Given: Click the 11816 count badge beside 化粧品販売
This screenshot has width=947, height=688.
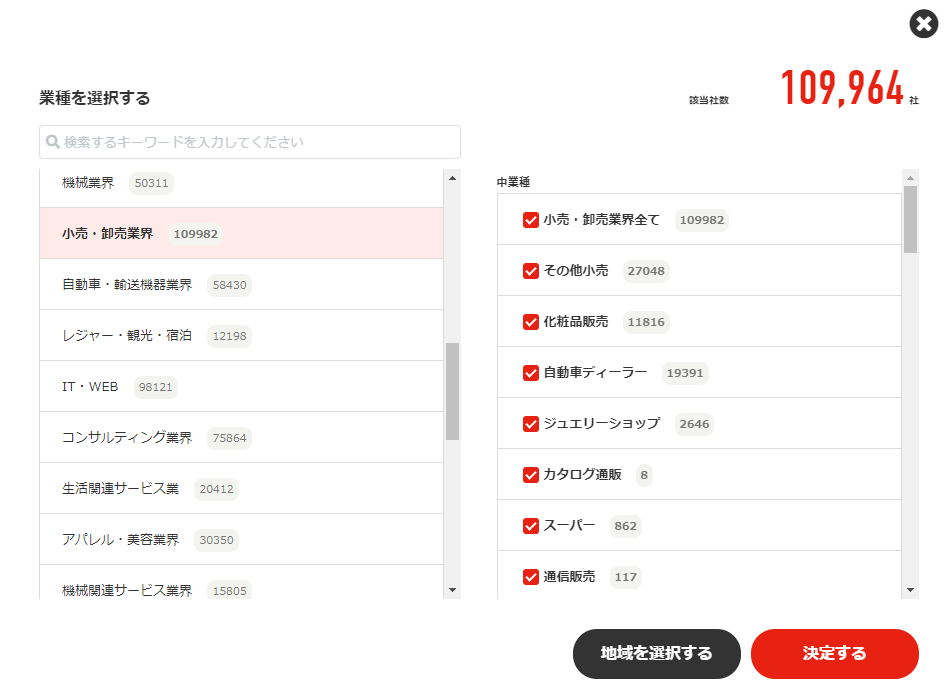Looking at the screenshot, I should [x=646, y=322].
